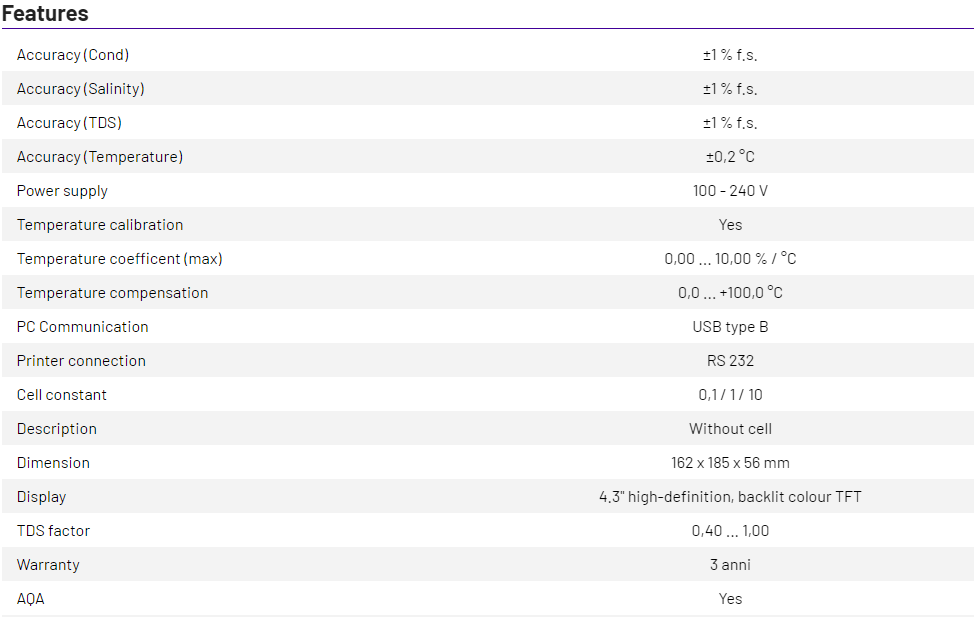Click the Temperature calibration row label
976x617 pixels.
pos(100,225)
